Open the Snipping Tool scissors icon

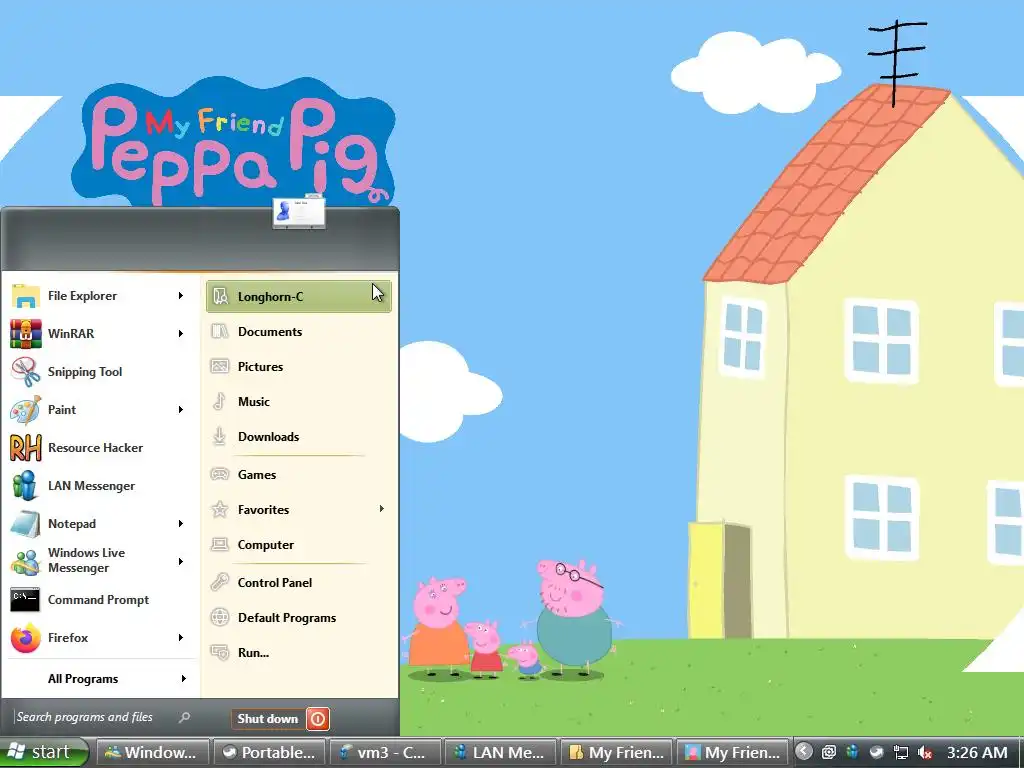click(25, 372)
